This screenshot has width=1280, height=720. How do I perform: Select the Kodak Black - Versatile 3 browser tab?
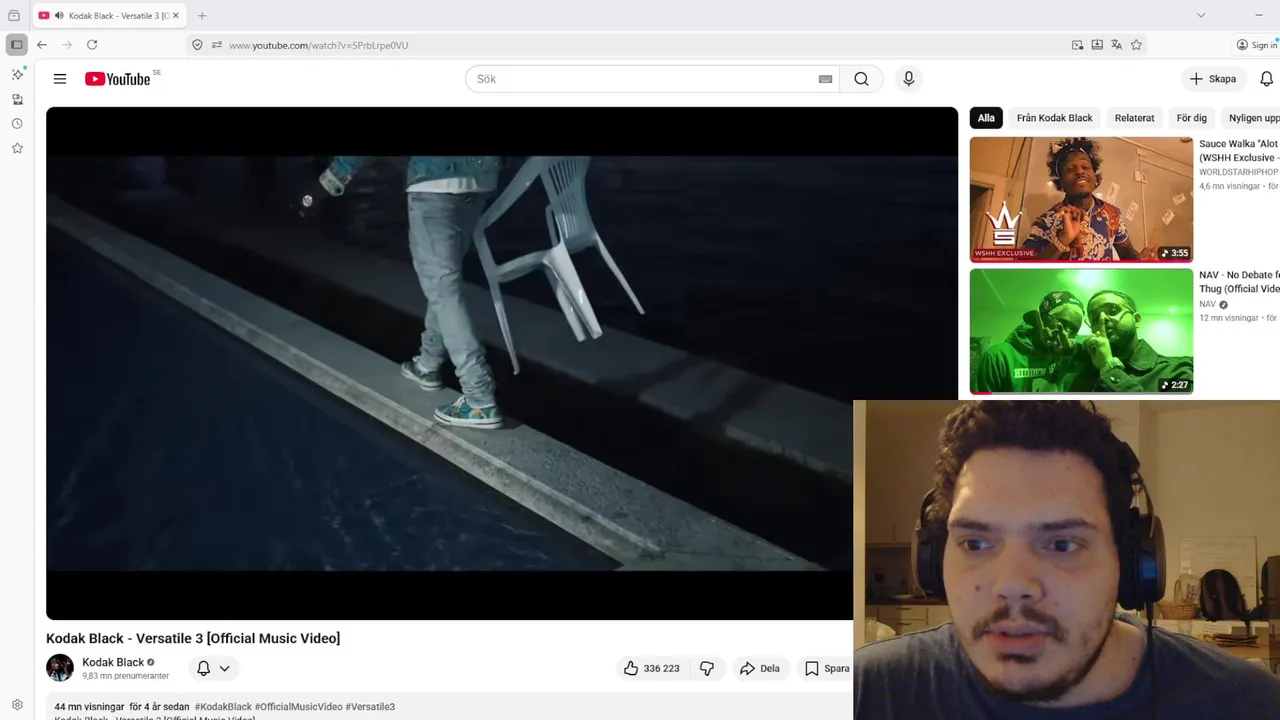coord(110,16)
